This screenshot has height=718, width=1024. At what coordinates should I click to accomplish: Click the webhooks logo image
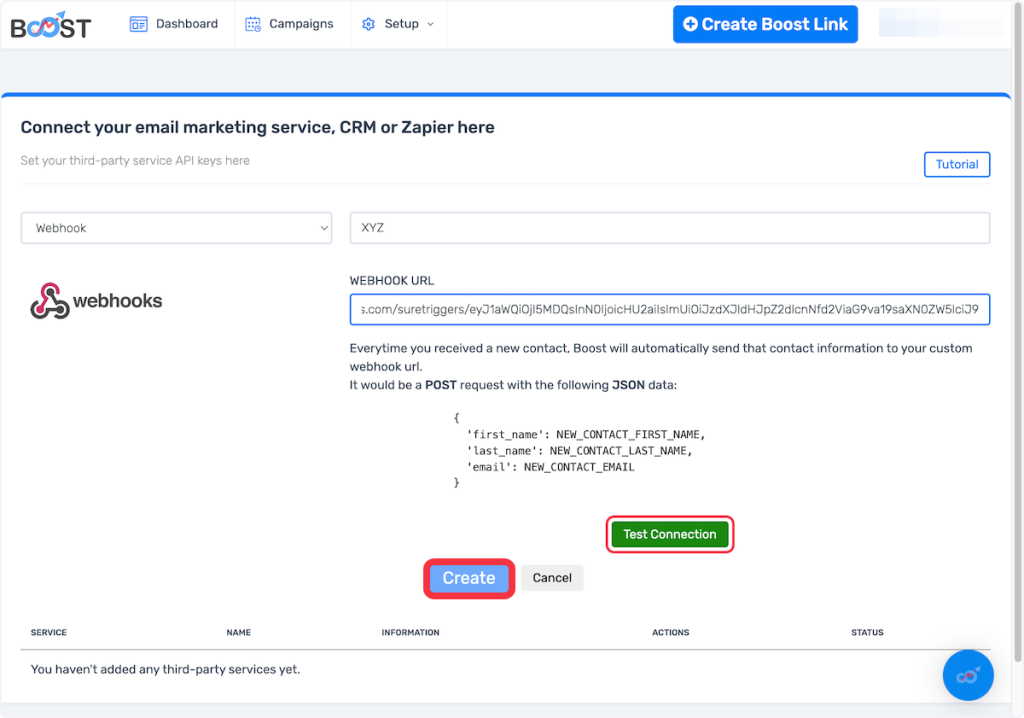[96, 301]
